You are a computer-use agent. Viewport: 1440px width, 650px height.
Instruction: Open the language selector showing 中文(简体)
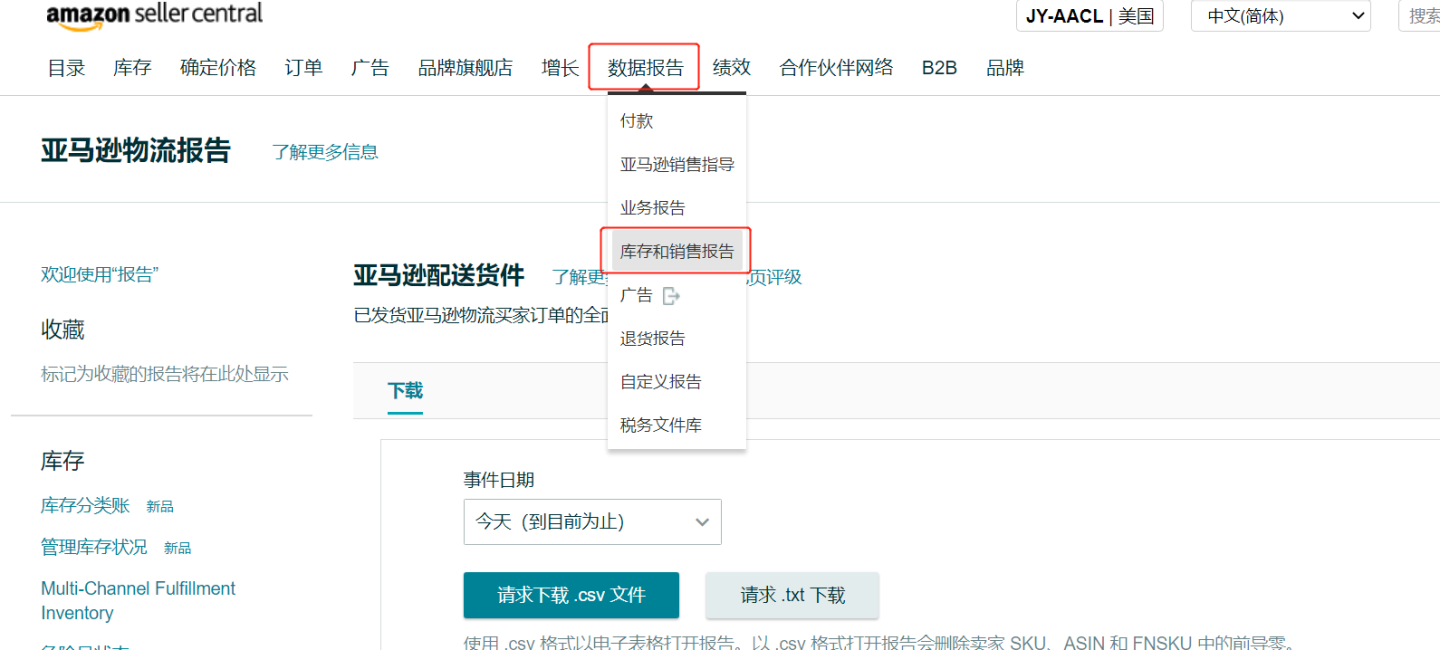point(1280,16)
